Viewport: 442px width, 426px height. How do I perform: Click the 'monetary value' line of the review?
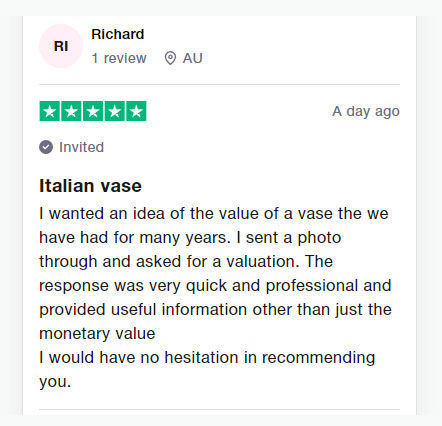[x=97, y=334]
